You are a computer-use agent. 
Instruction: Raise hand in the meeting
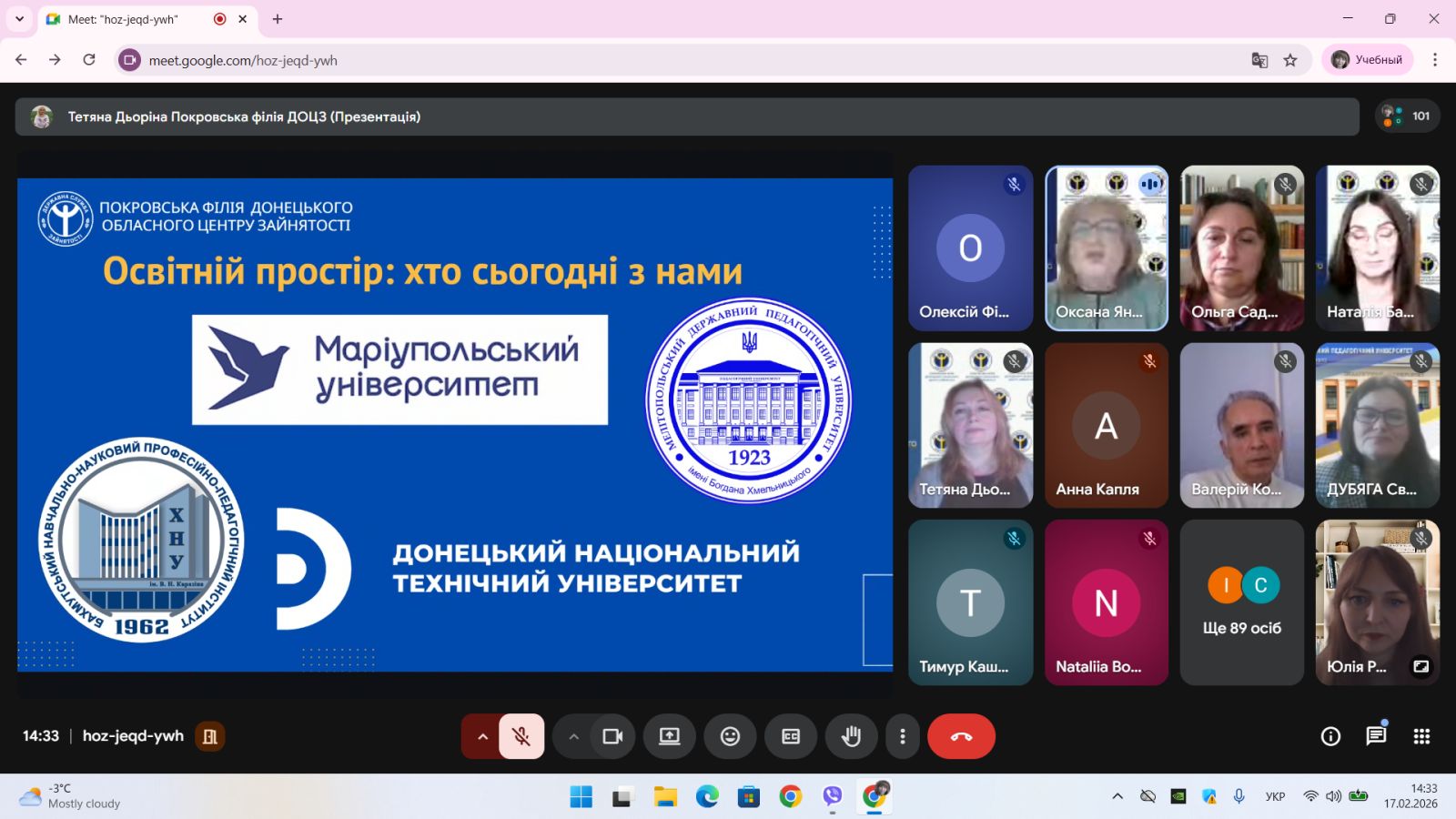[851, 736]
